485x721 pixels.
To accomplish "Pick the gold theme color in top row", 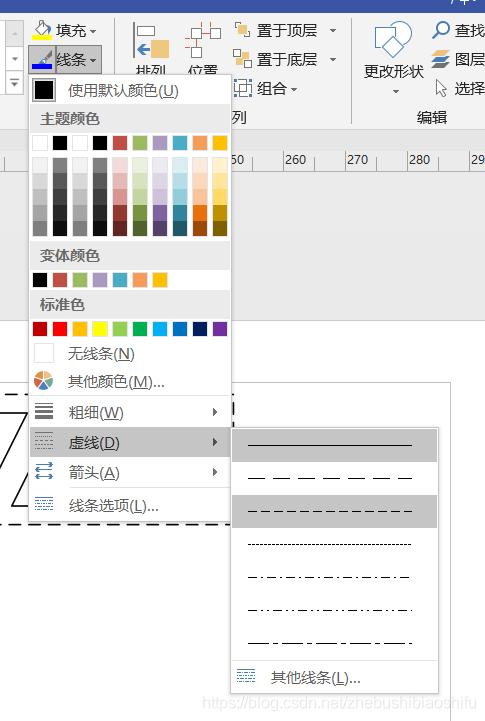I will point(220,143).
